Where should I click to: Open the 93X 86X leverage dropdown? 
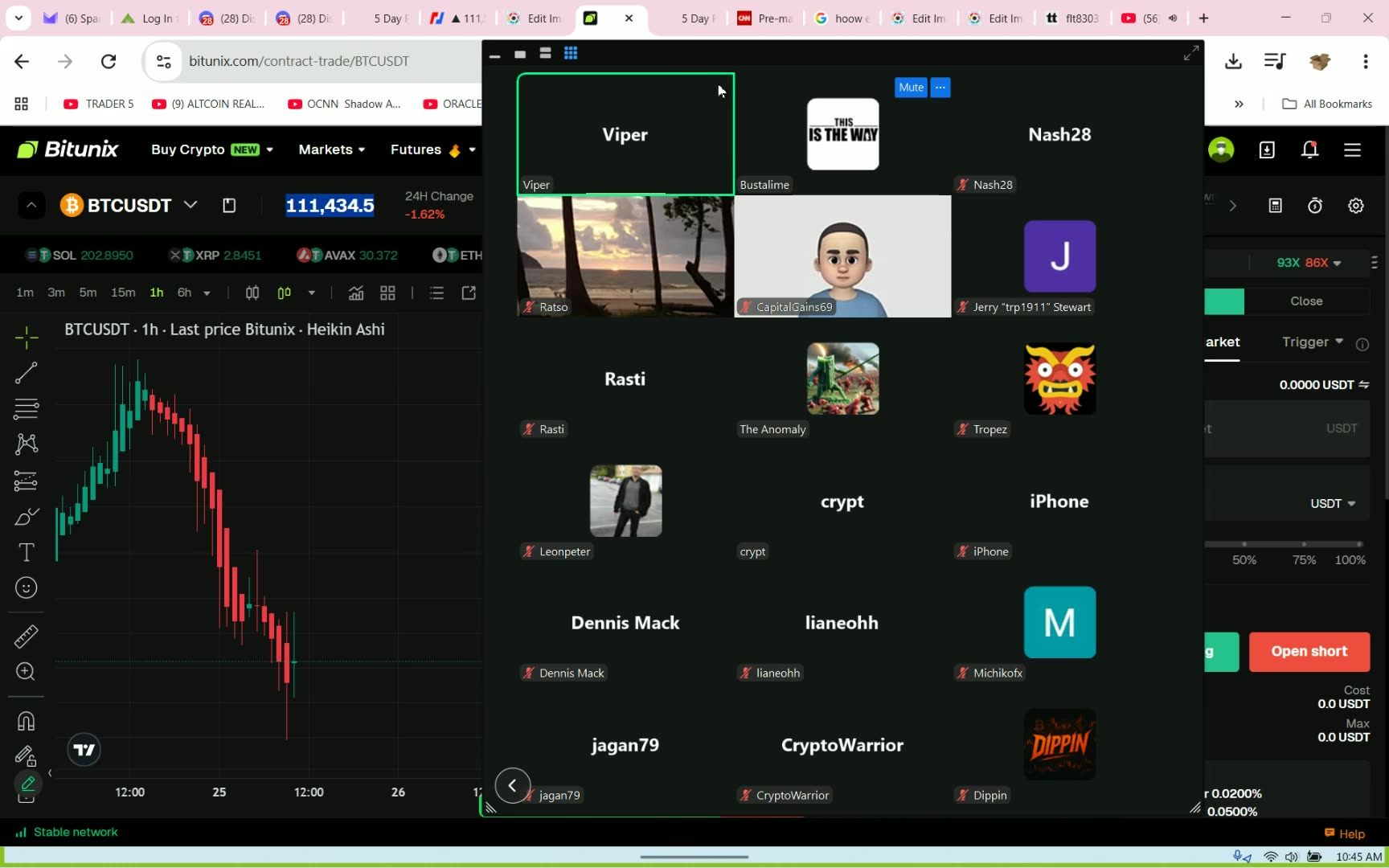coord(1309,263)
